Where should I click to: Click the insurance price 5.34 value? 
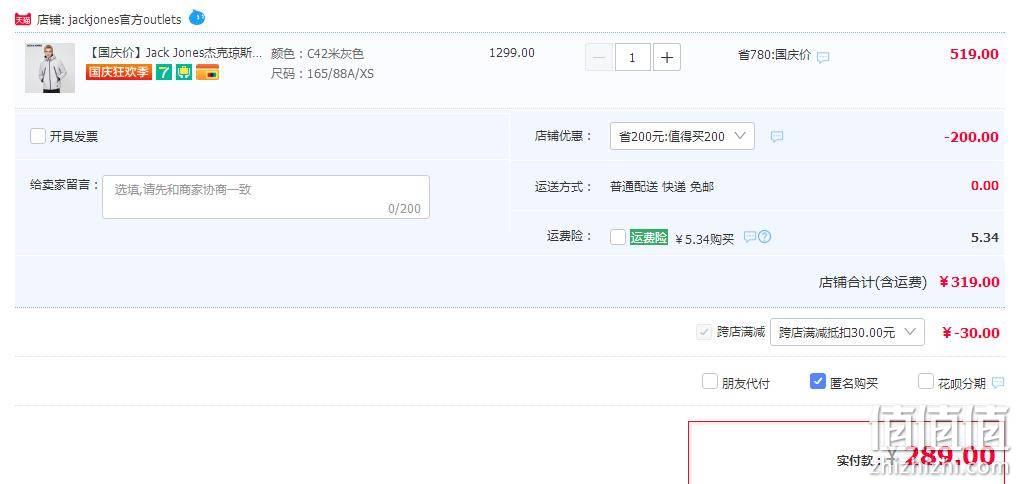tap(985, 237)
